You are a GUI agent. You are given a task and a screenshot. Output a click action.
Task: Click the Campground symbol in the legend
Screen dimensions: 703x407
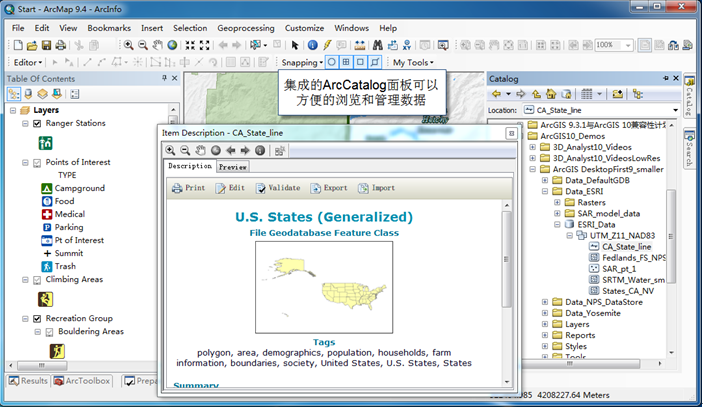click(46, 188)
